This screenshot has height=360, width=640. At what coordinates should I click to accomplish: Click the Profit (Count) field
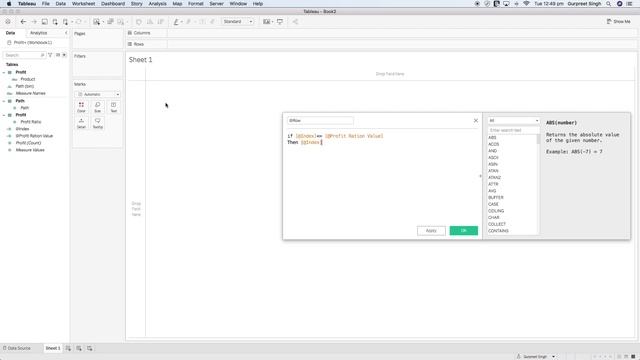28,143
